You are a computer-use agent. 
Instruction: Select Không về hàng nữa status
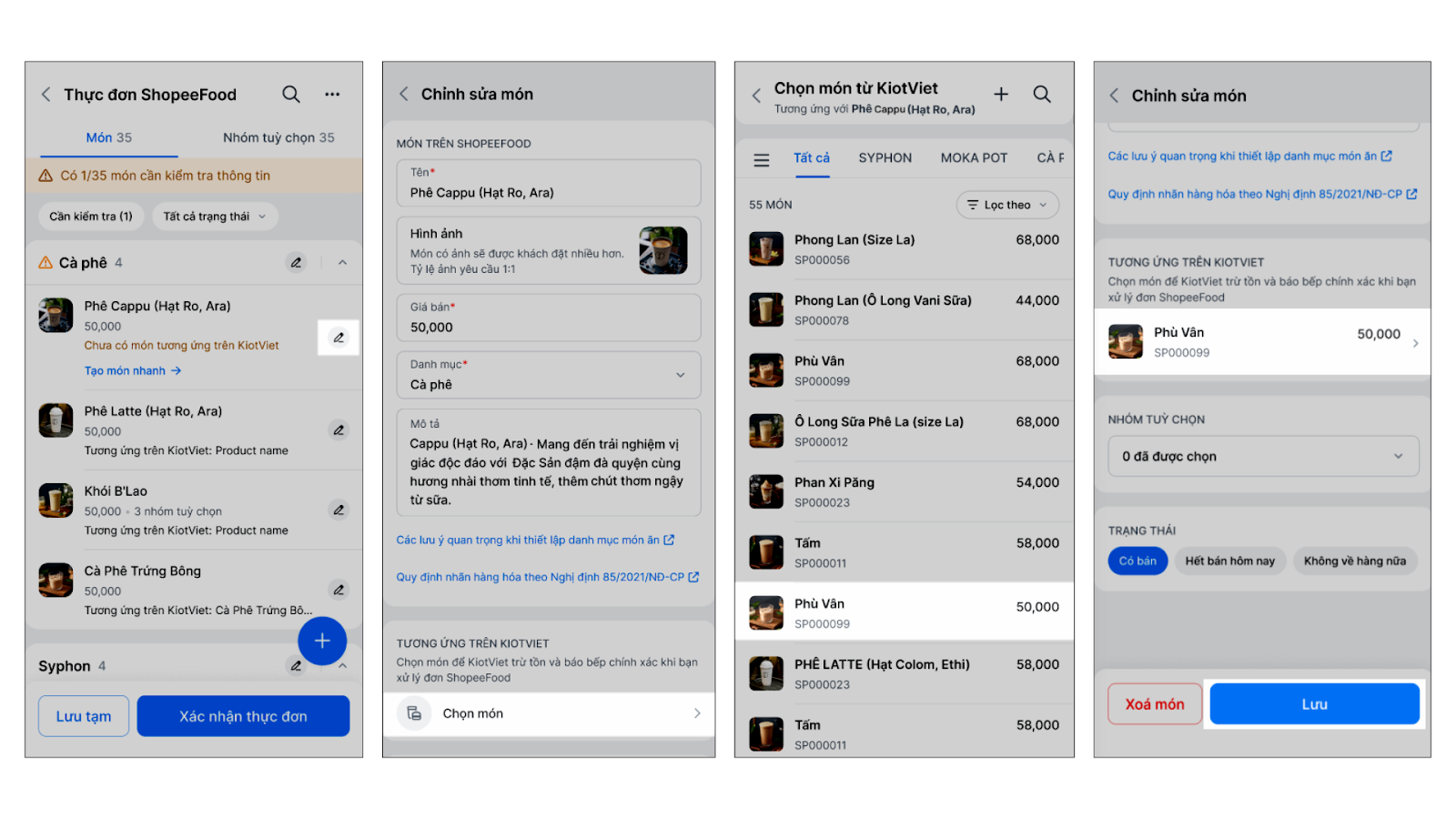pyautogui.click(x=1355, y=561)
